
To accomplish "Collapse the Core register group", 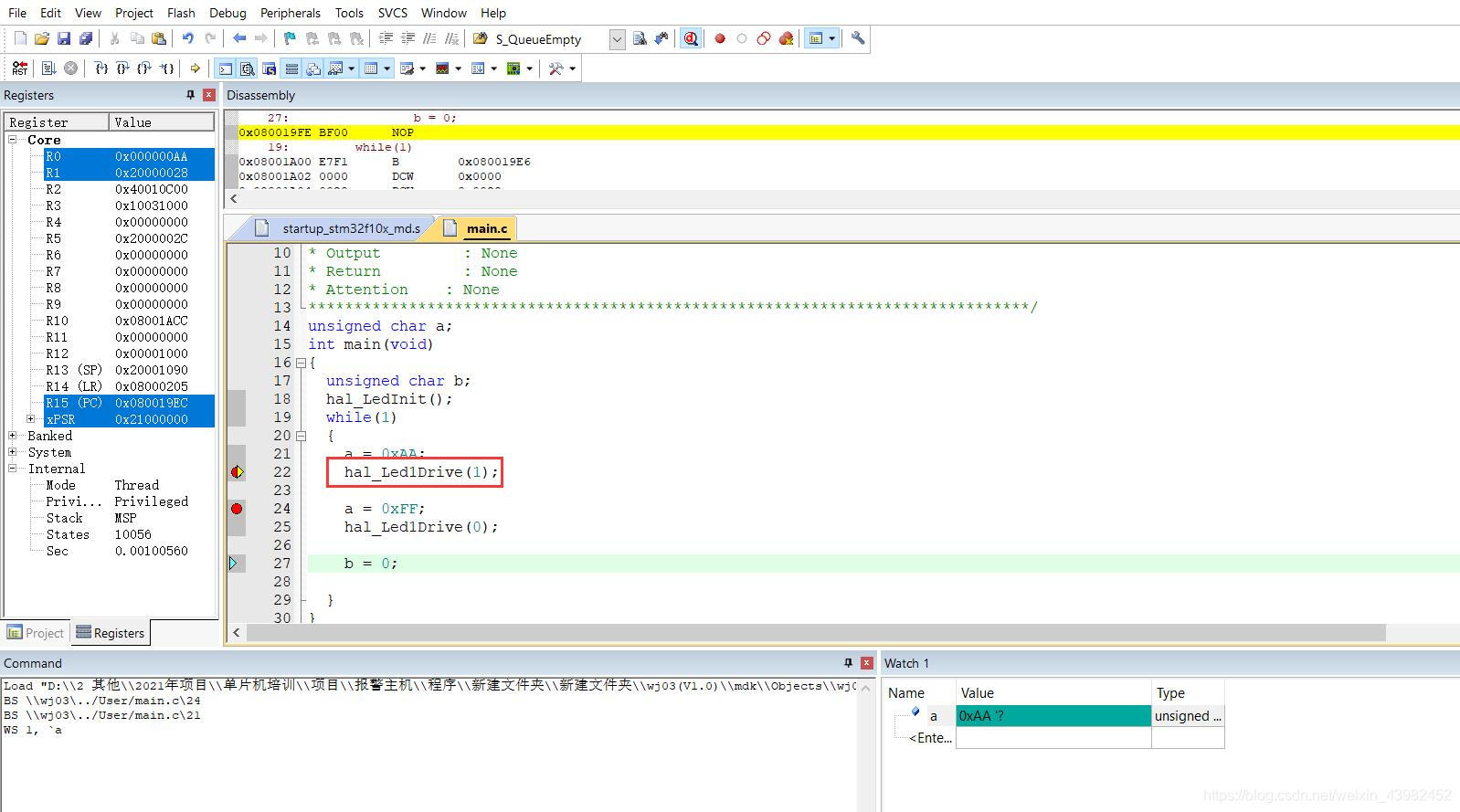I will click(x=13, y=140).
